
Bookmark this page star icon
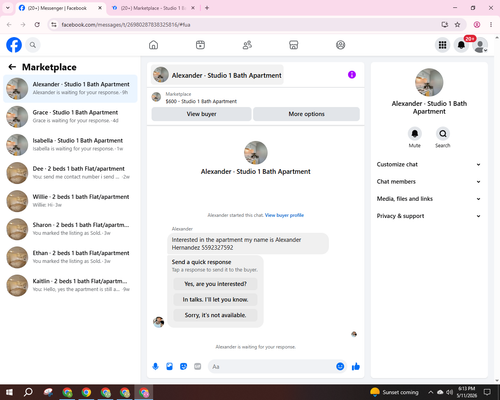tap(457, 25)
